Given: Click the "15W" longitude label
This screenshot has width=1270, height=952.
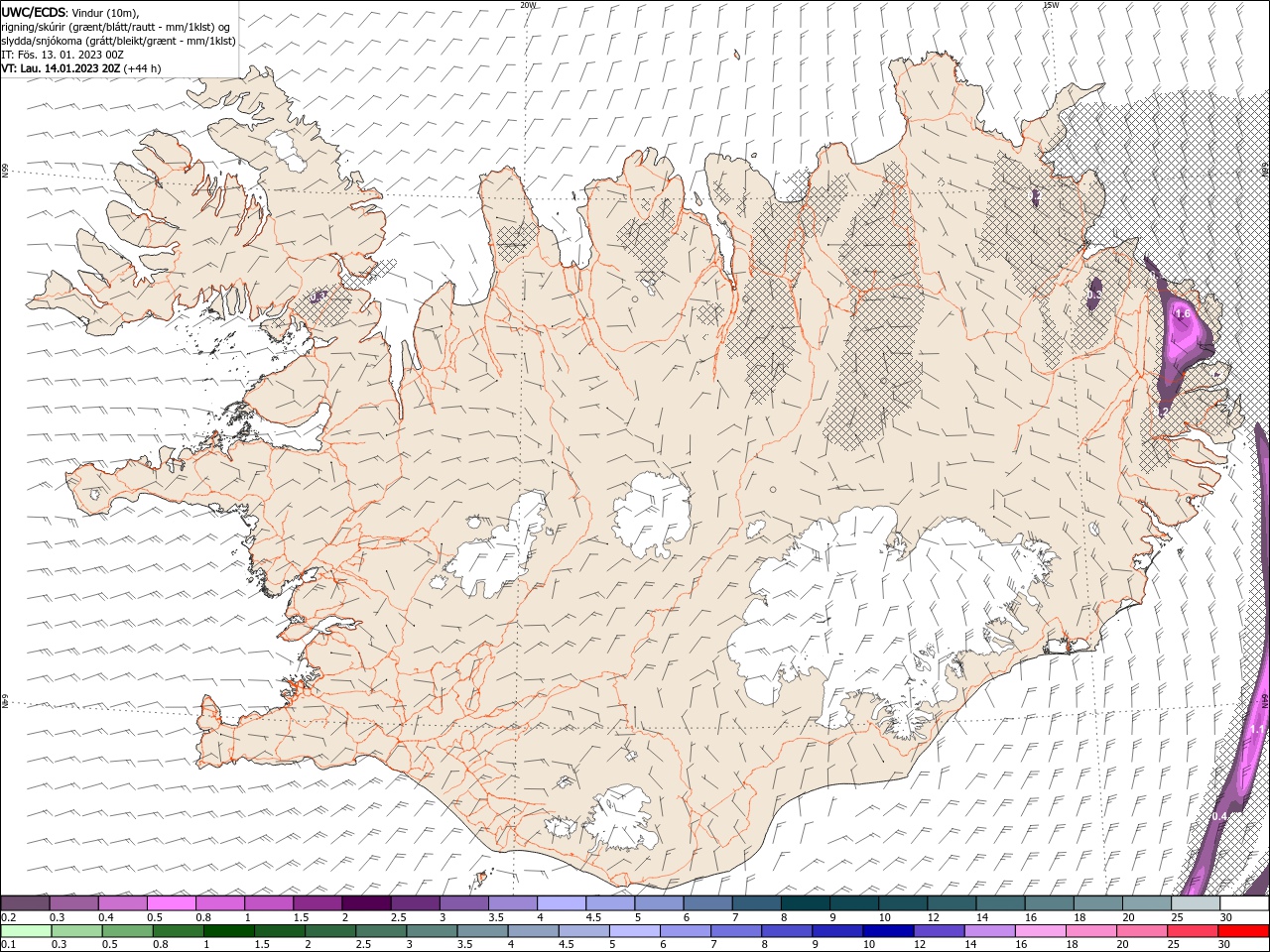Looking at the screenshot, I should tap(1051, 5).
